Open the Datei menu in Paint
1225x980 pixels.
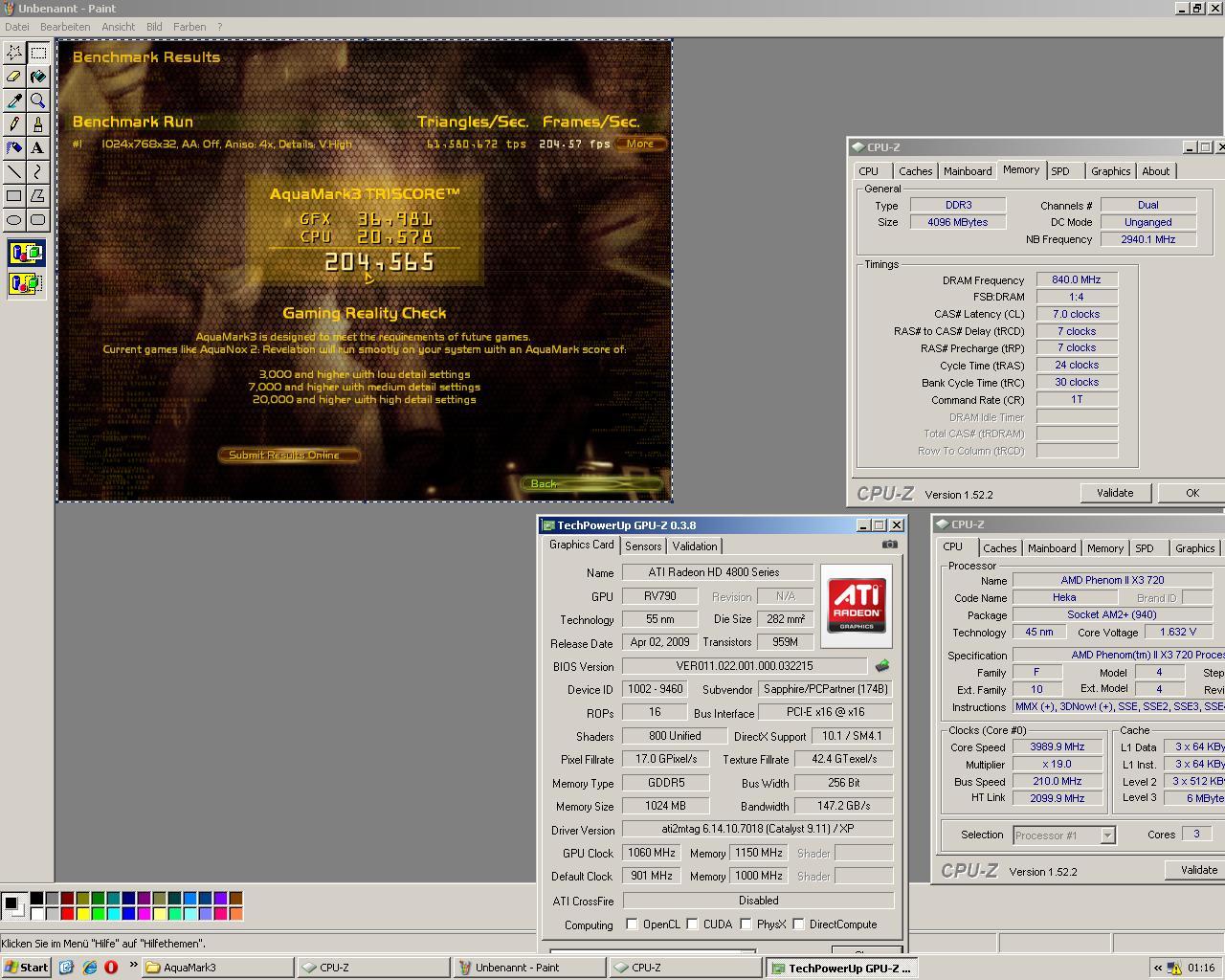(17, 27)
